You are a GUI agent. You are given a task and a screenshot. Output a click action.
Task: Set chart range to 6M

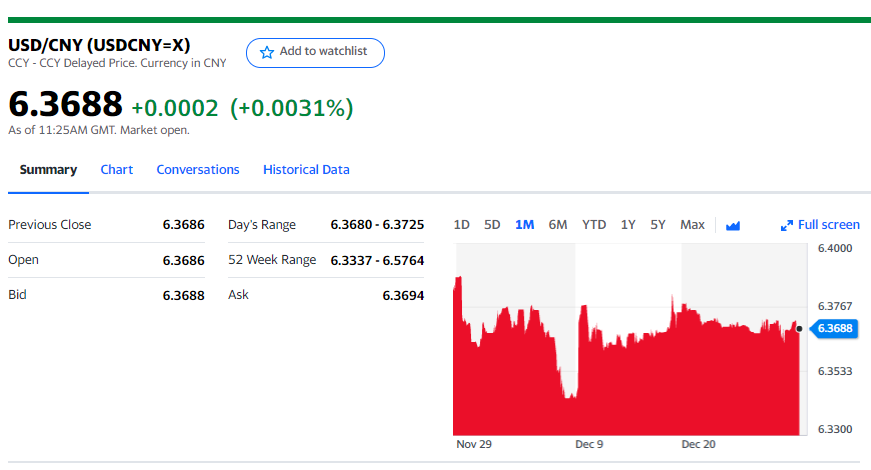558,225
